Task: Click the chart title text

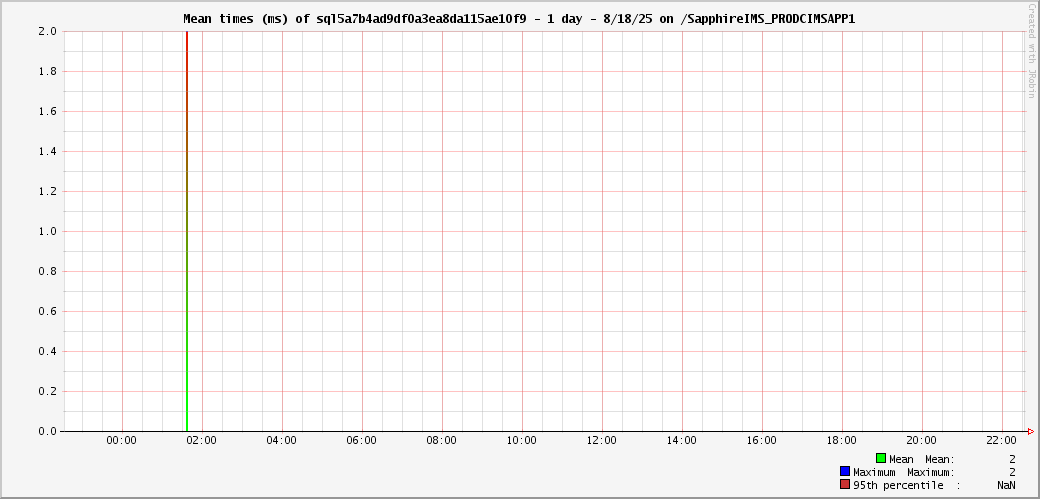Action: tap(519, 19)
